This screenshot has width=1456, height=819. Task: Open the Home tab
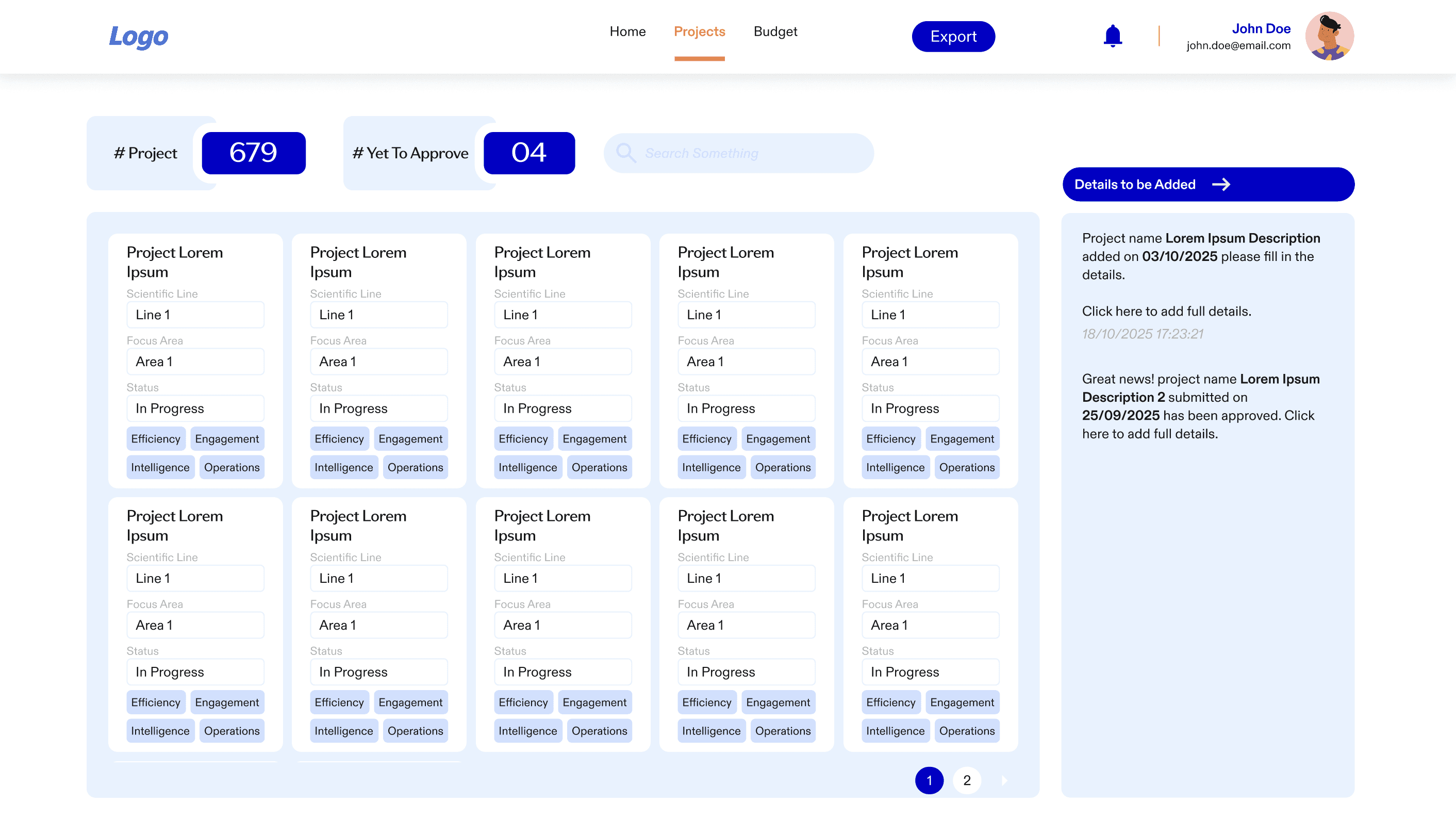pos(627,31)
